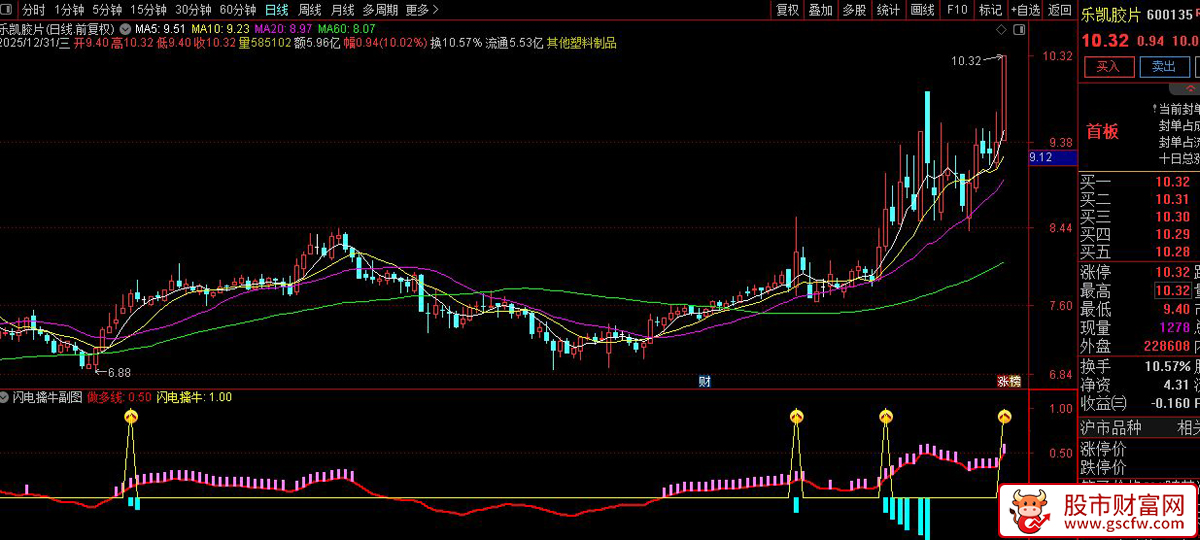1200x540 pixels.
Task: Click the 卖出 sell button
Action: click(x=1163, y=67)
